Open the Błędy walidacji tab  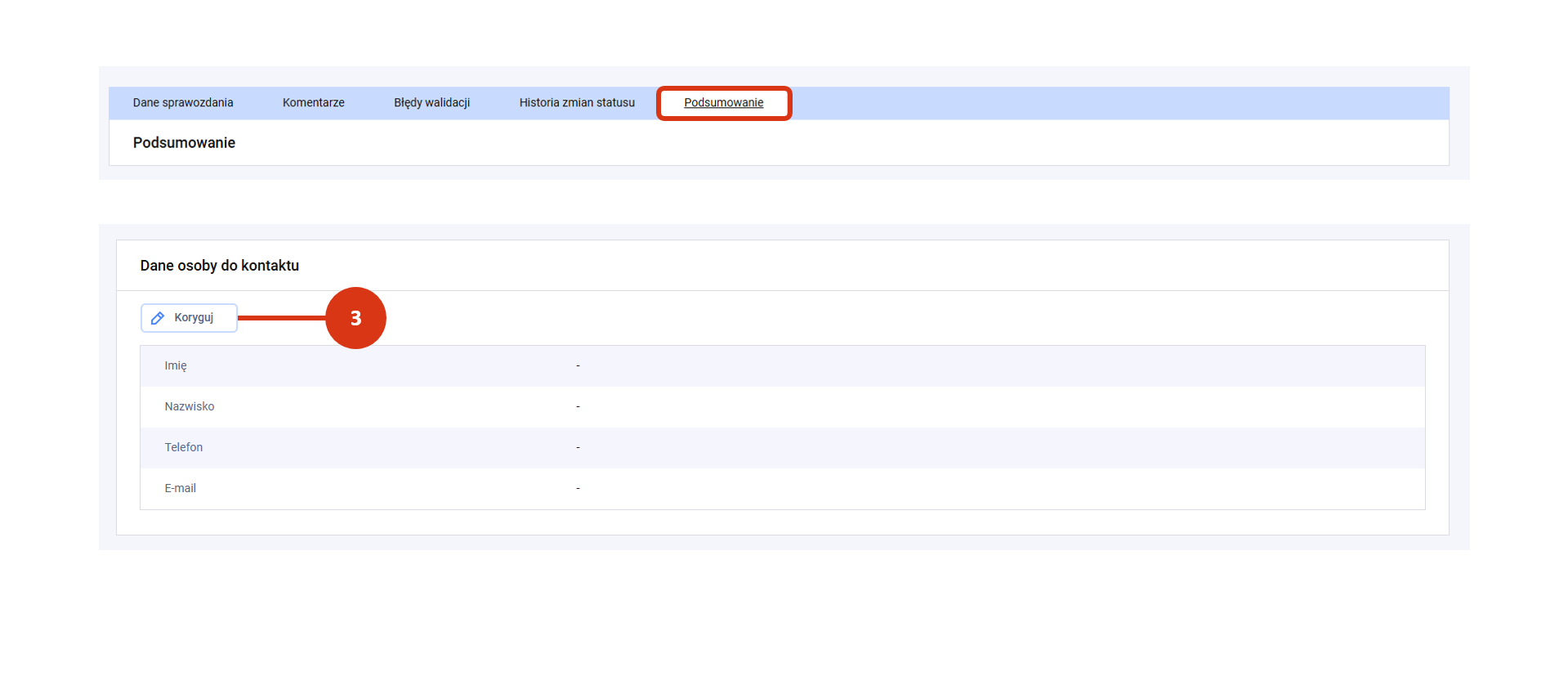click(x=431, y=103)
